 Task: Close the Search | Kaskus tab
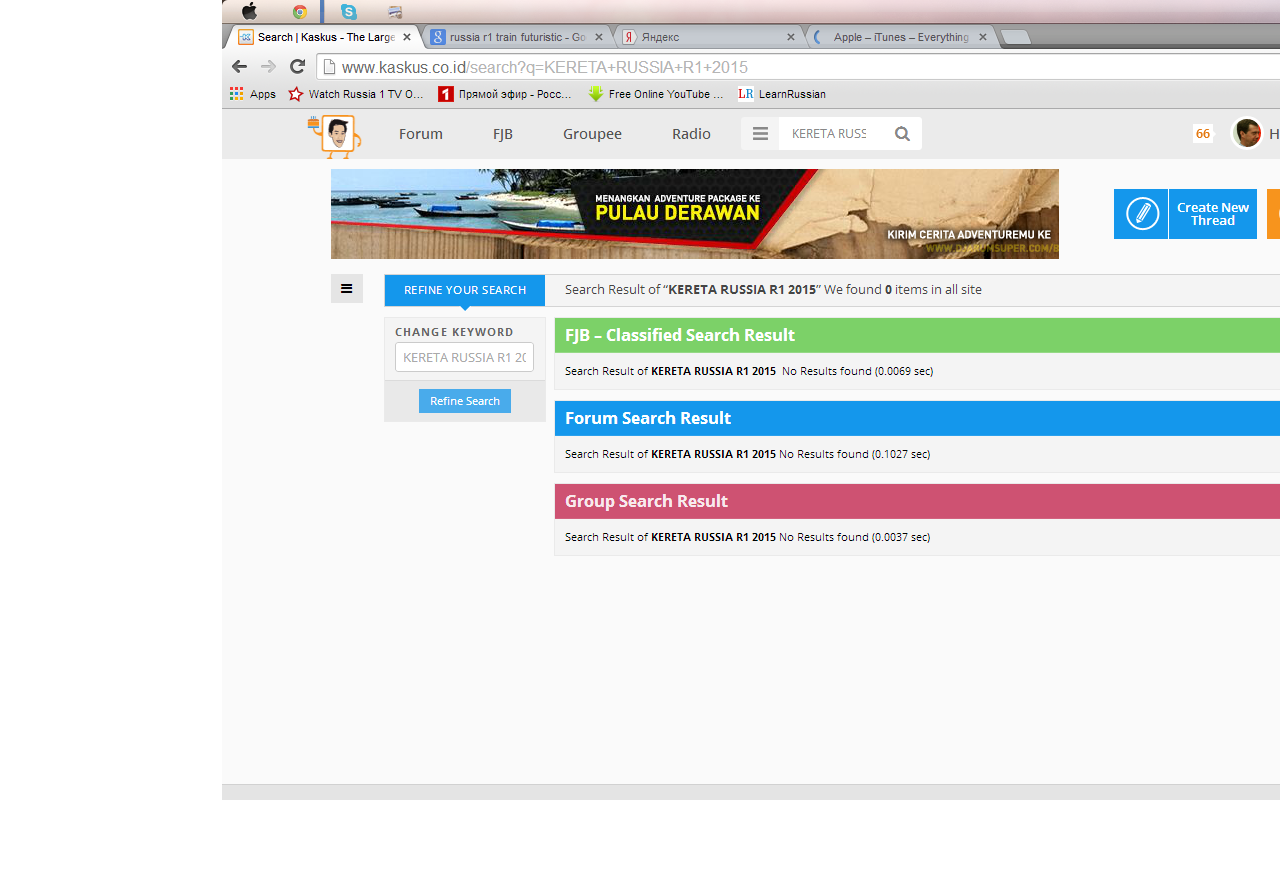pyautogui.click(x=407, y=37)
